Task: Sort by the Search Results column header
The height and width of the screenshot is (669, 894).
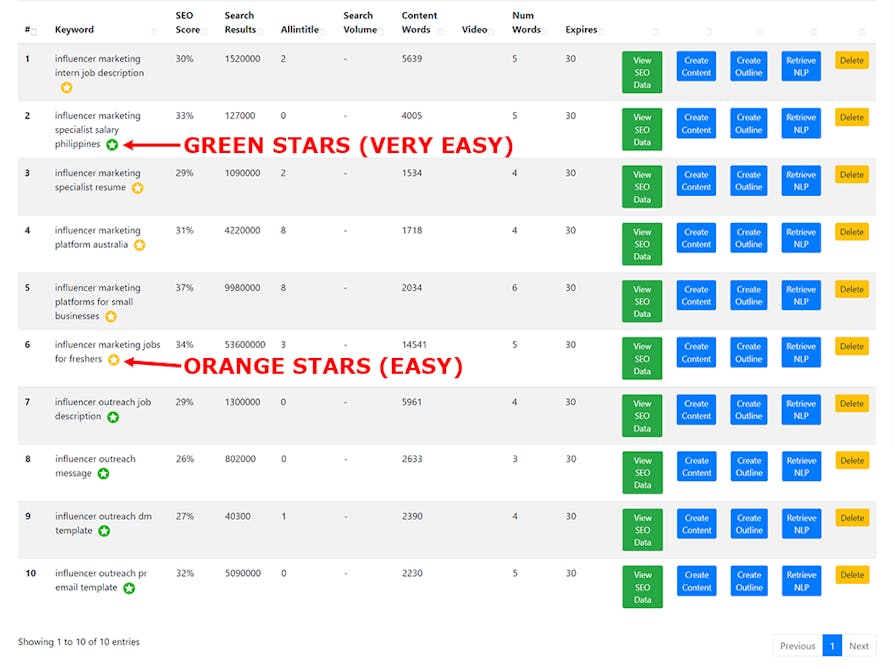Action: (x=239, y=23)
